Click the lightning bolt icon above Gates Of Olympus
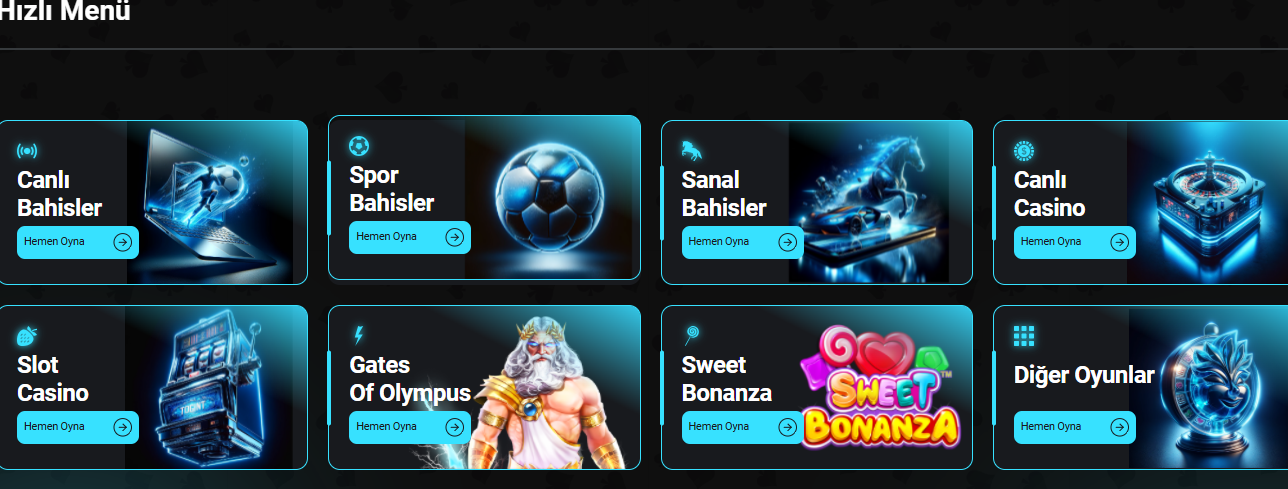The image size is (1288, 489). pos(359,333)
